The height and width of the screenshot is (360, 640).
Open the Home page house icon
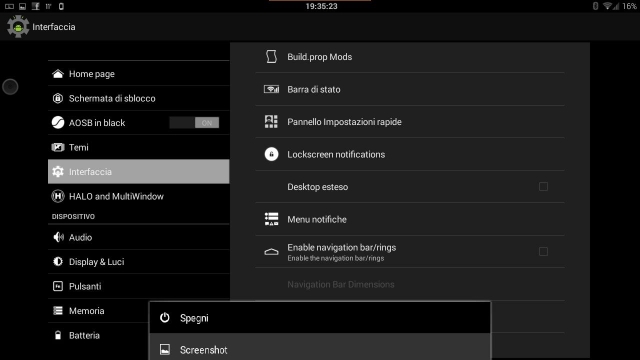(58, 74)
